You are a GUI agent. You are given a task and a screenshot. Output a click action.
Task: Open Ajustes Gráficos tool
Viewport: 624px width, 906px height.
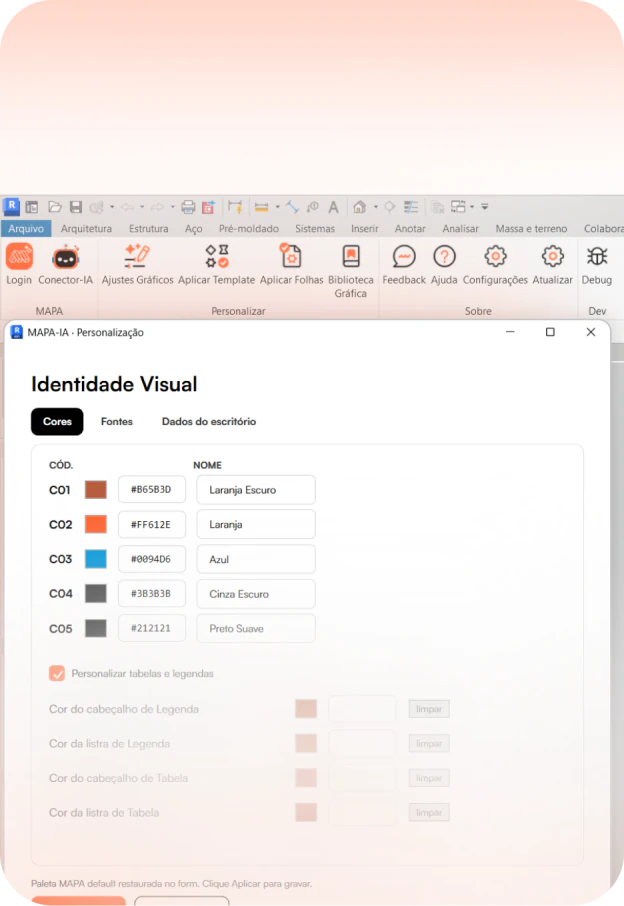138,257
